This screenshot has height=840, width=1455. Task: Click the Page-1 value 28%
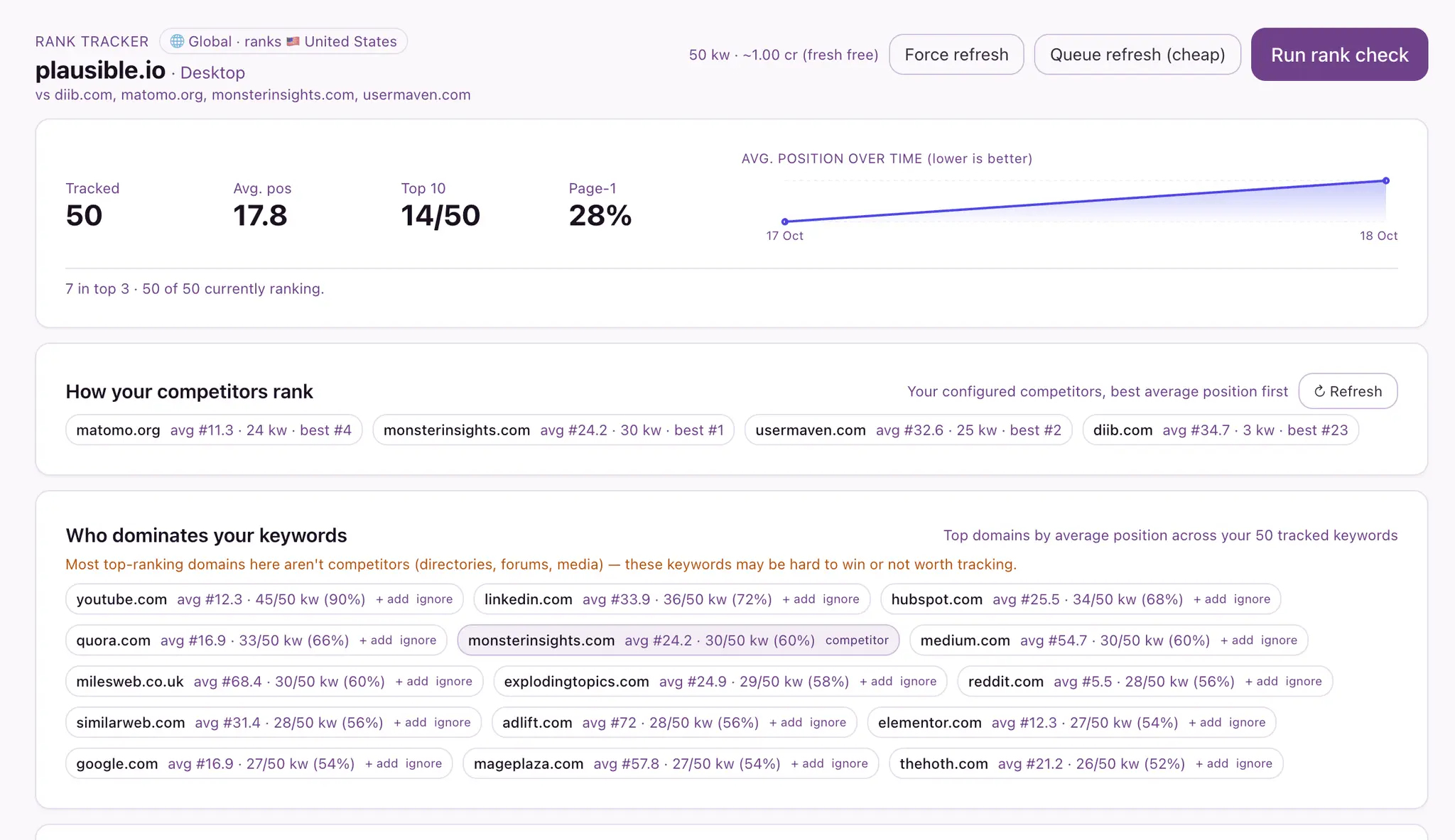(600, 216)
